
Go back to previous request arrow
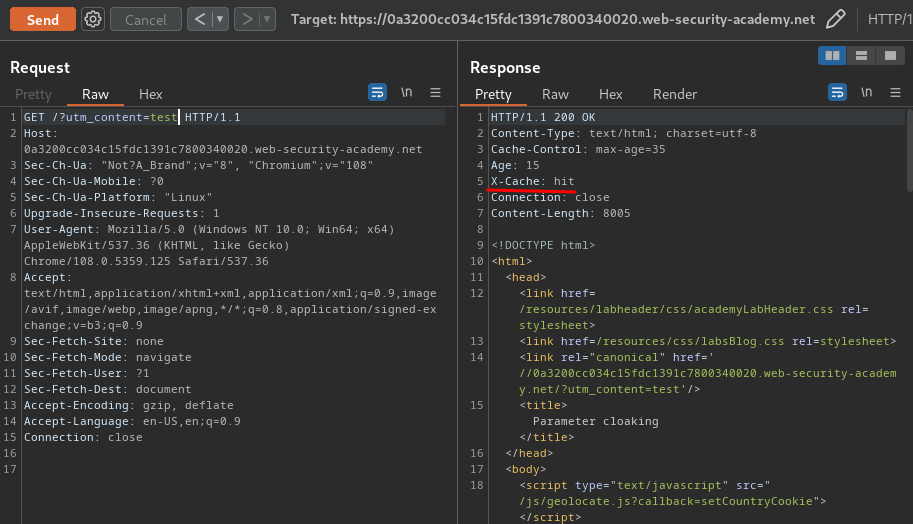coord(200,19)
